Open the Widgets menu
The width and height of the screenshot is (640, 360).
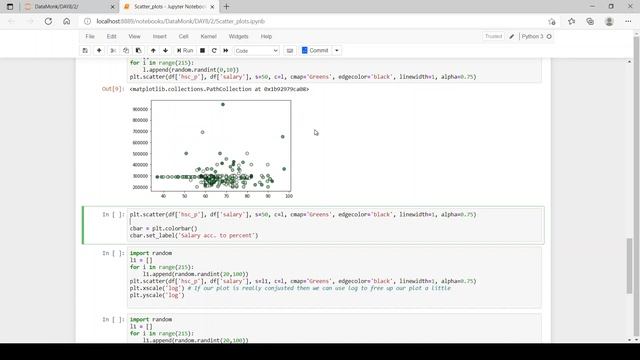[238, 36]
